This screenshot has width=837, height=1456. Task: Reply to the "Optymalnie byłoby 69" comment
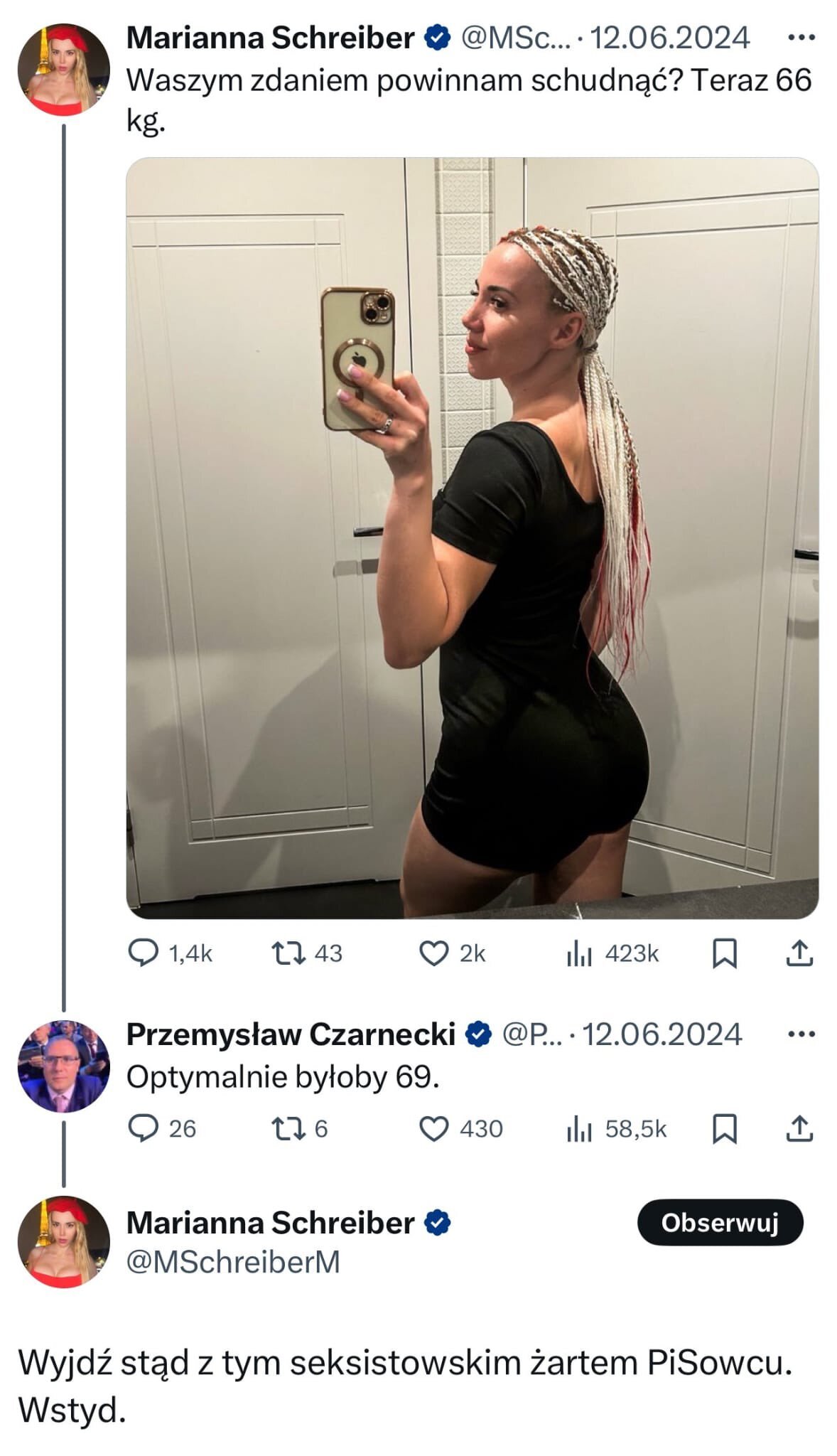click(143, 1128)
